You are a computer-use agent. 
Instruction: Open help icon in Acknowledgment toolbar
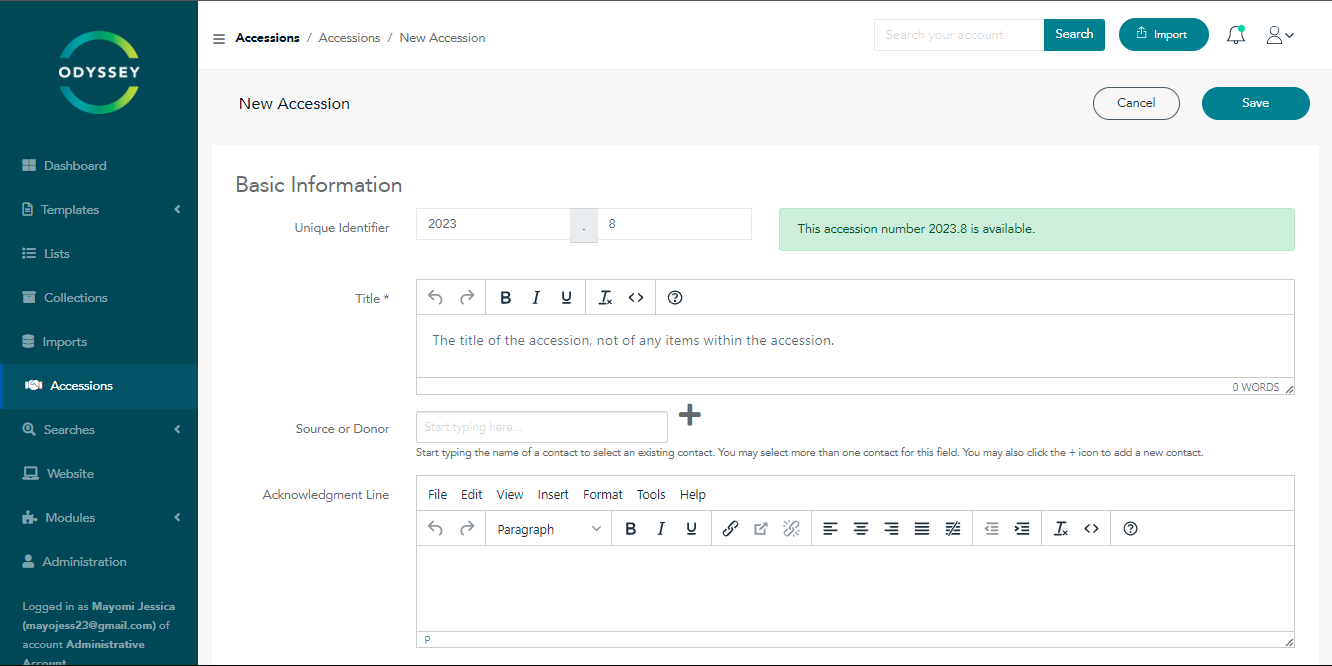[1131, 529]
